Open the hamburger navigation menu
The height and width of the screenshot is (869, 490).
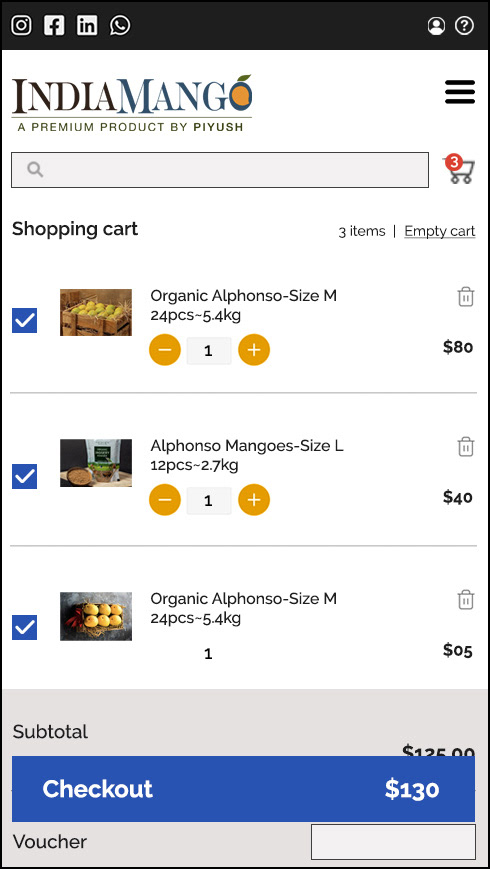[460, 92]
